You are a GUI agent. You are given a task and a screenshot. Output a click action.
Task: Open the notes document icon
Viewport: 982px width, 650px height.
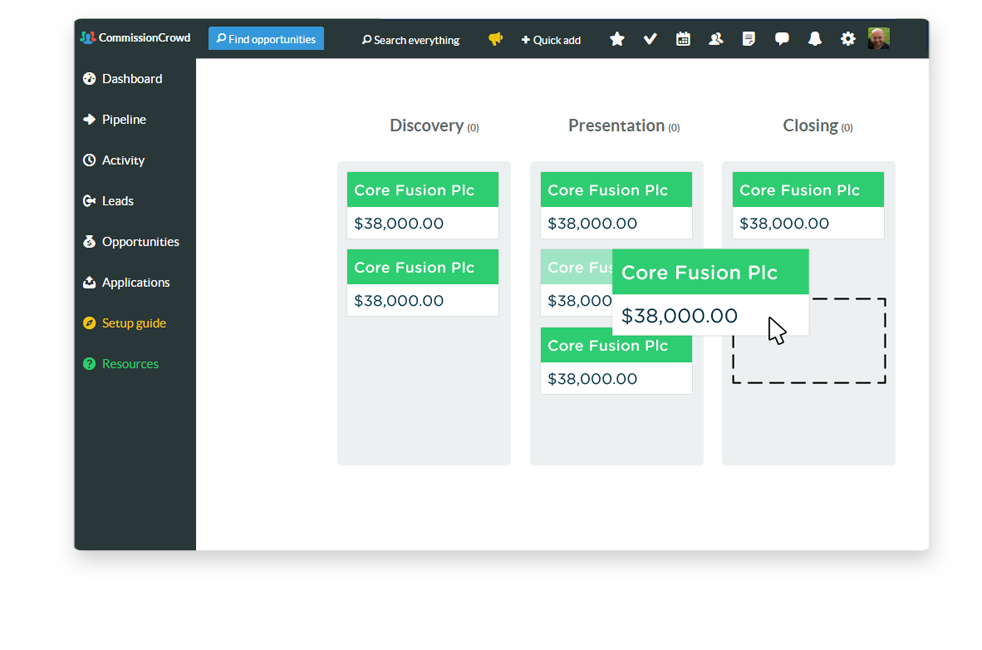click(x=749, y=39)
